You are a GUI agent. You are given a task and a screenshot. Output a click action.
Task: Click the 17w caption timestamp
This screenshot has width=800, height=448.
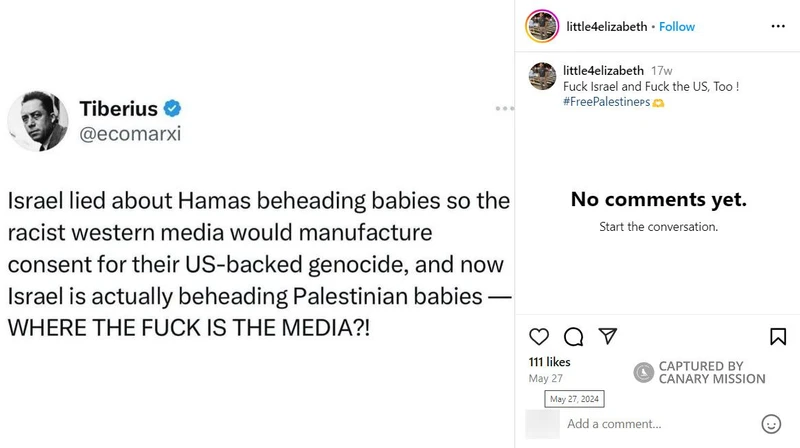tap(661, 72)
